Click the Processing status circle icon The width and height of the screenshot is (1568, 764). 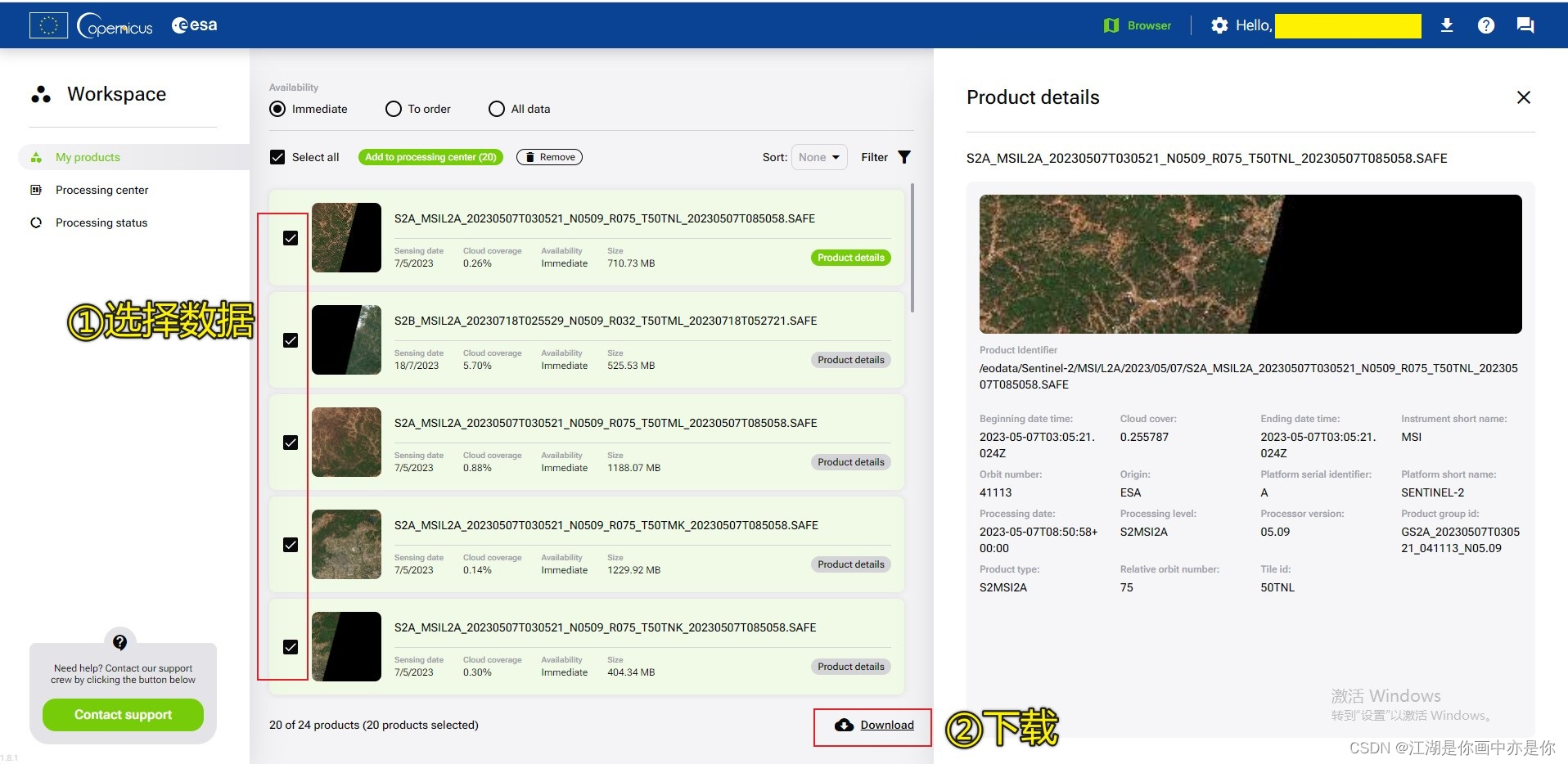[x=36, y=222]
